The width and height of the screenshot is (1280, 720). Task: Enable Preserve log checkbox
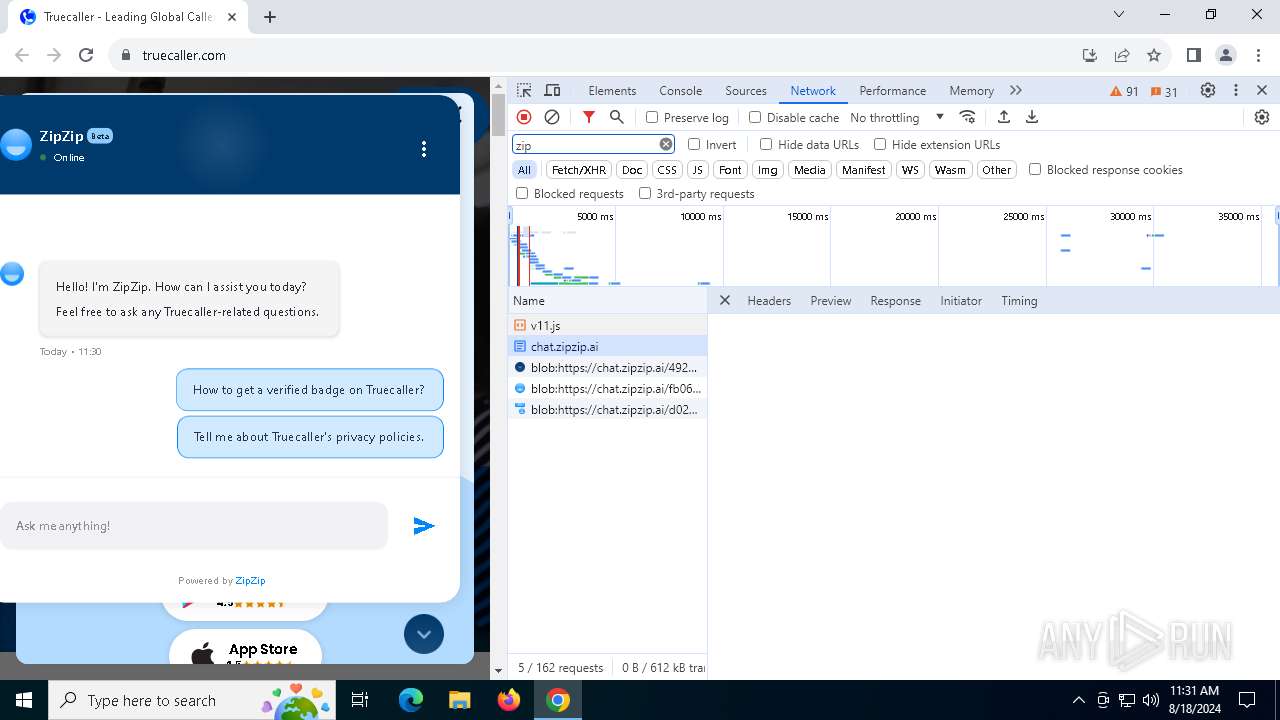(652, 117)
